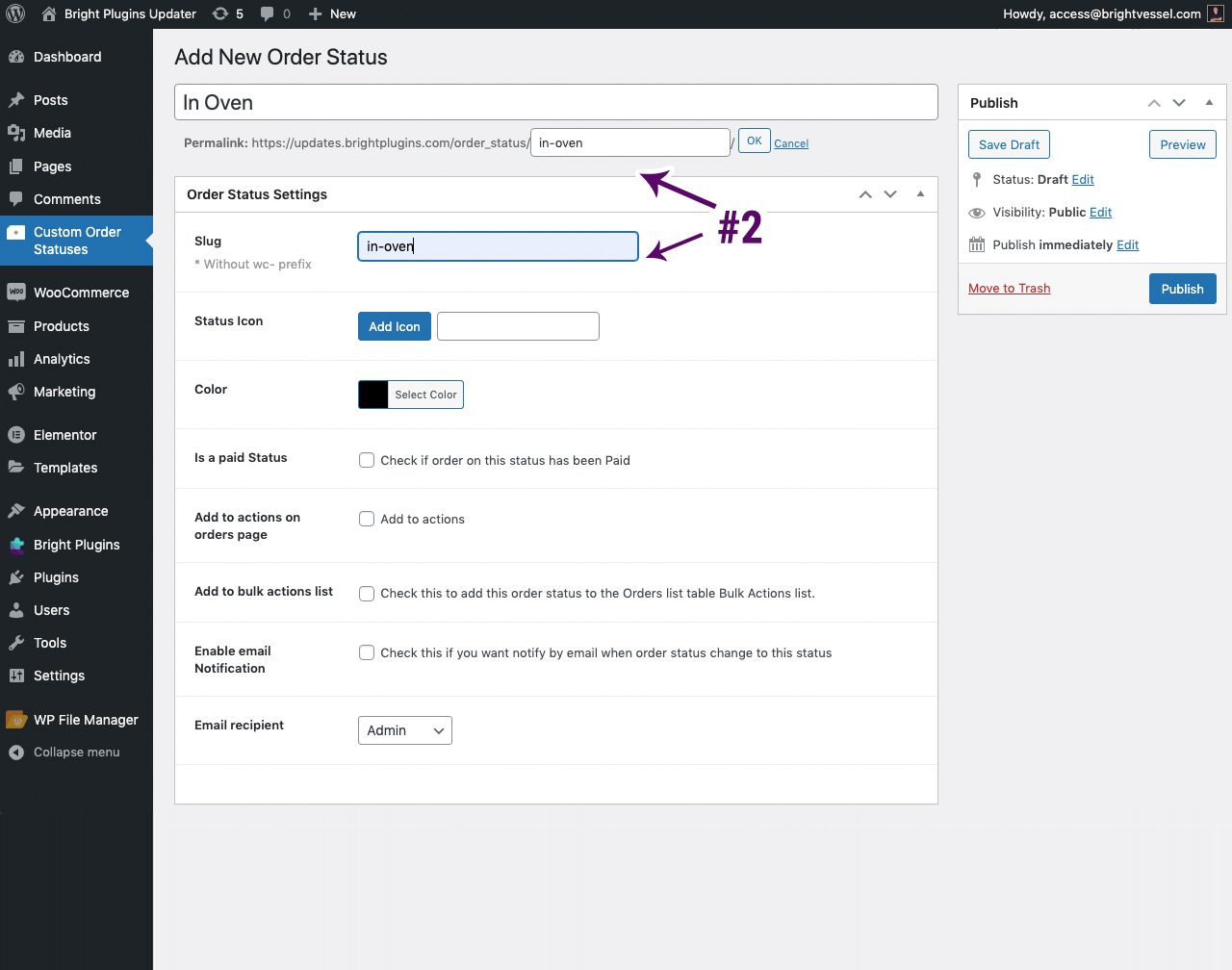1232x970 pixels.
Task: Go to the Products menu
Action: 62,326
